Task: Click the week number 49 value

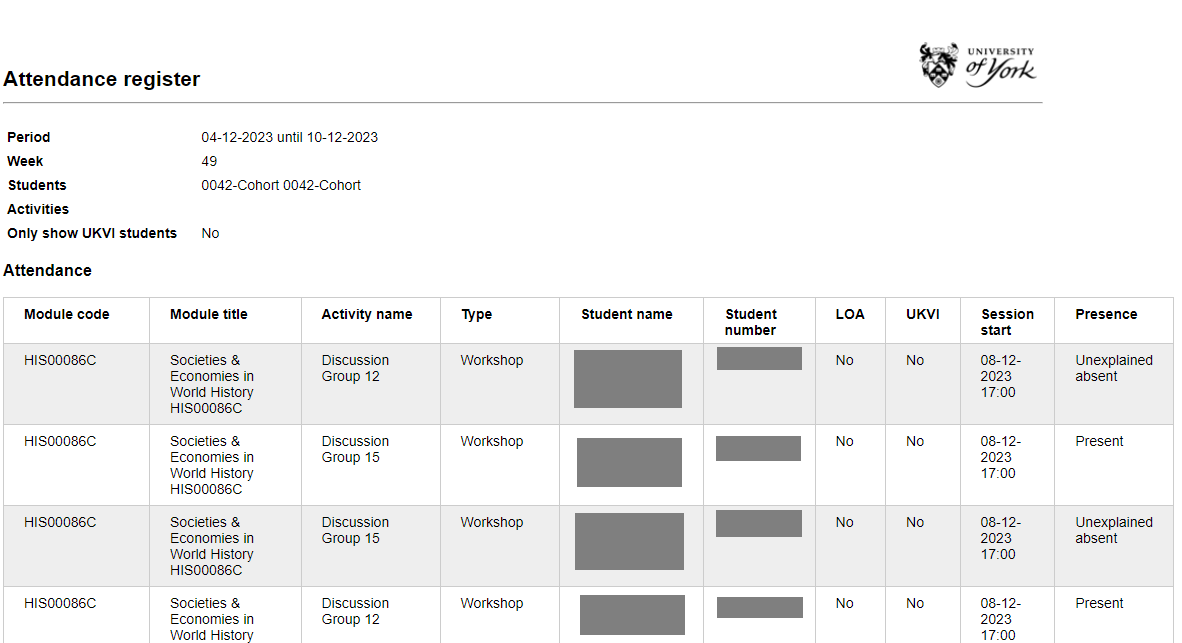Action: [209, 161]
